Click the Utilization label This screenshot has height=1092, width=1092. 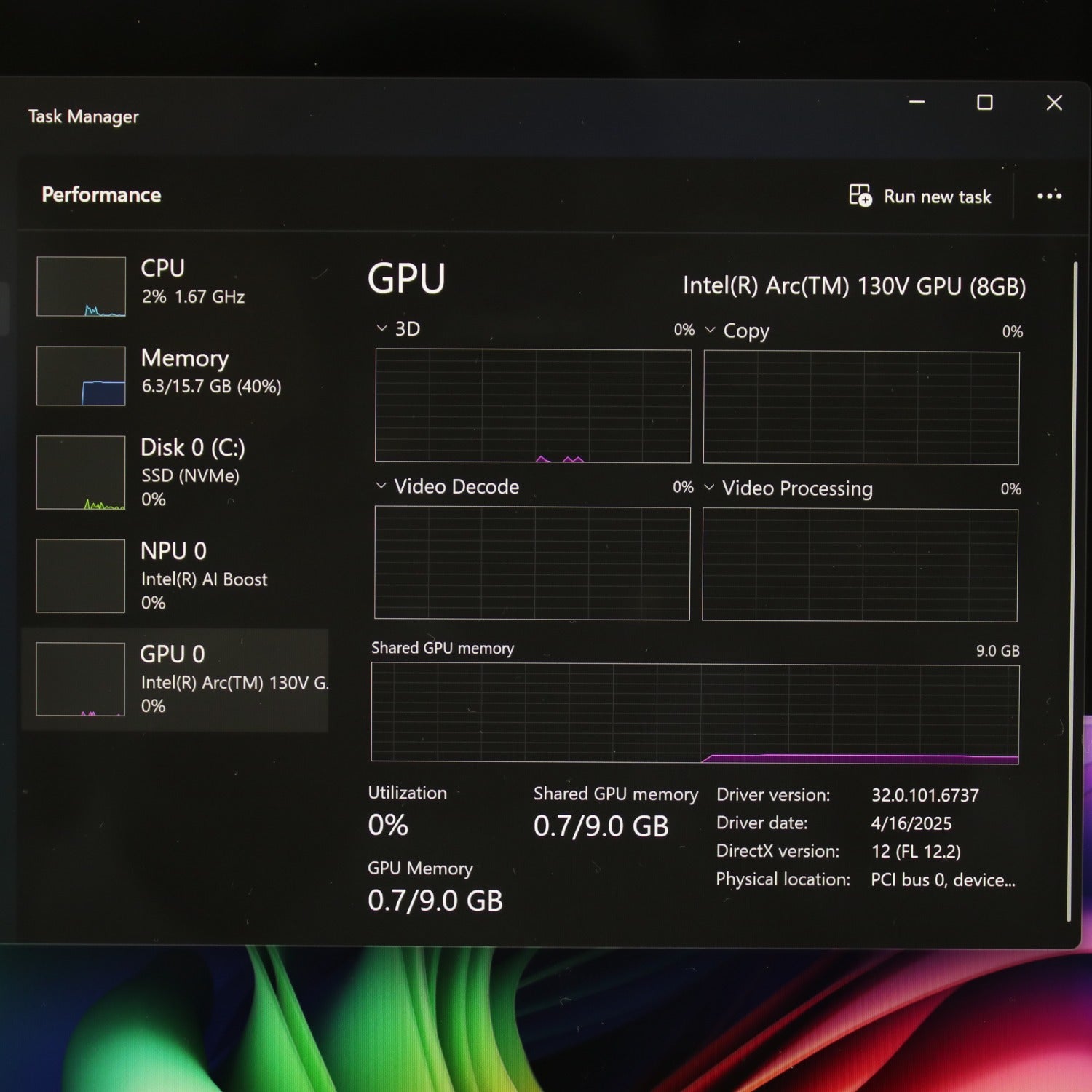(x=407, y=793)
